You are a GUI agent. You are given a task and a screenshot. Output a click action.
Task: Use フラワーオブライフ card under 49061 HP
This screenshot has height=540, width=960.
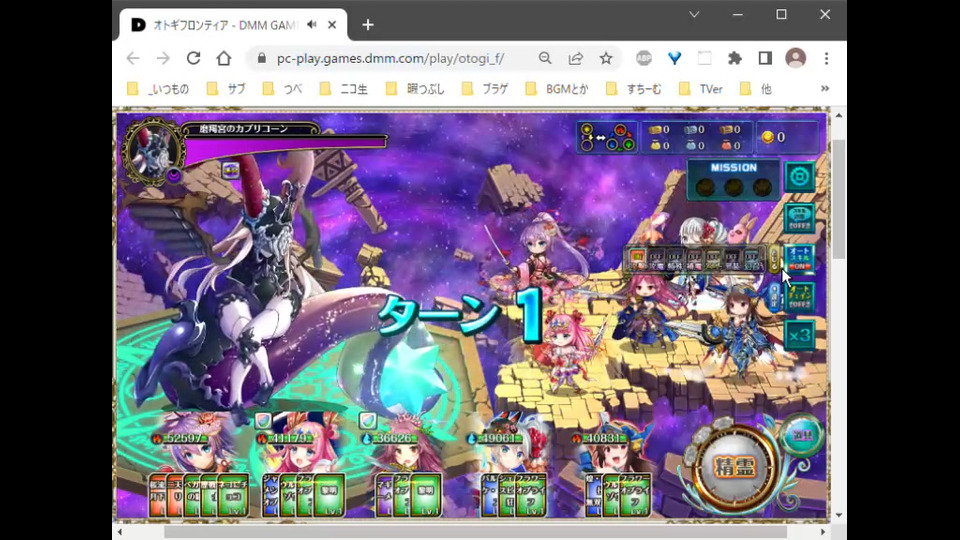[x=531, y=495]
